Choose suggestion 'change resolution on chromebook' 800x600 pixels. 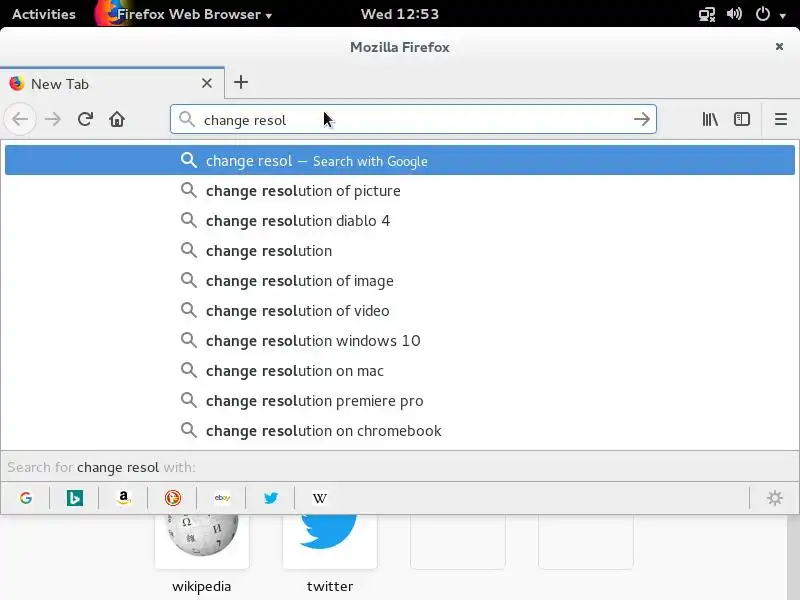[x=400, y=431]
